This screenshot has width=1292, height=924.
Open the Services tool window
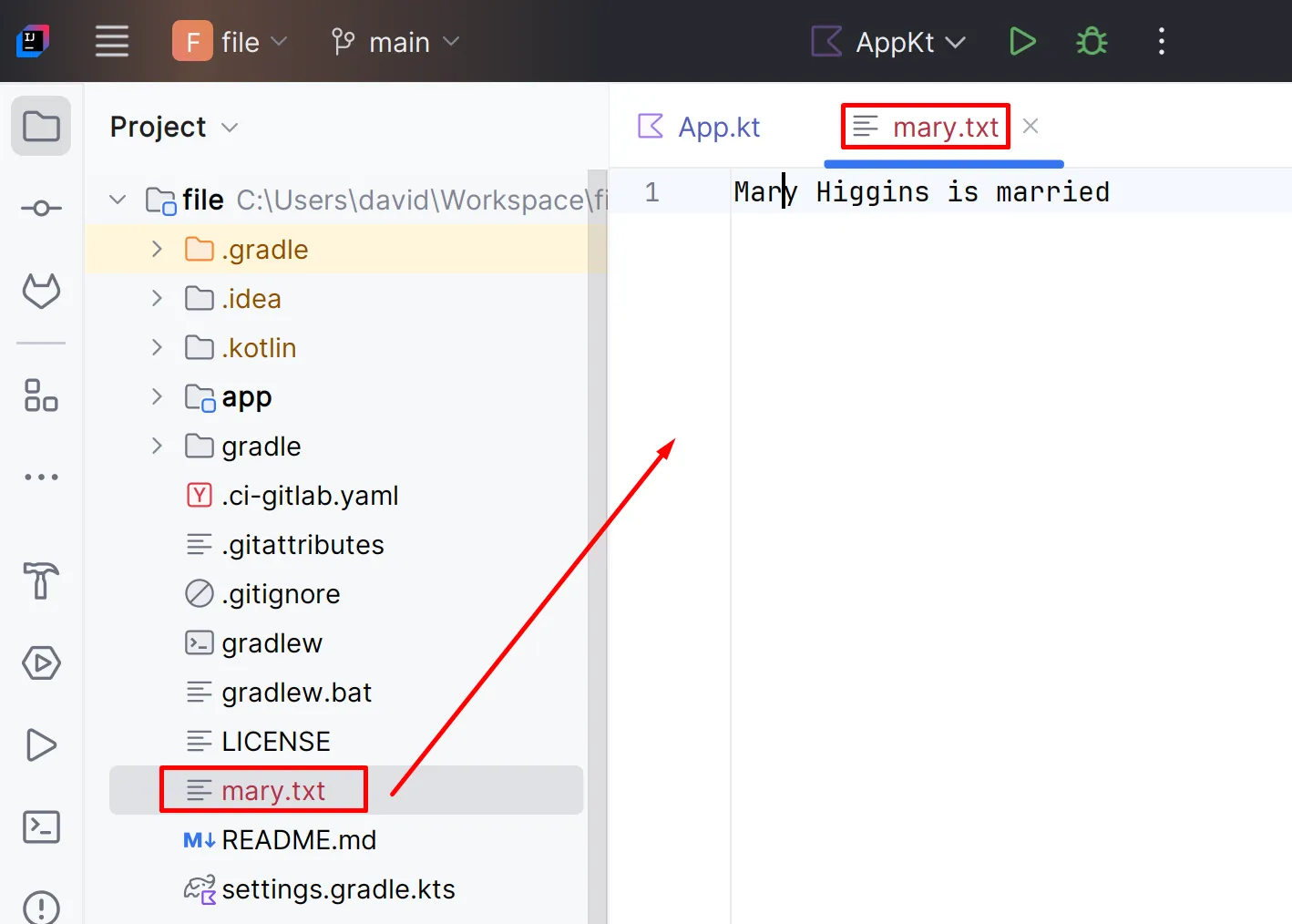(x=41, y=662)
